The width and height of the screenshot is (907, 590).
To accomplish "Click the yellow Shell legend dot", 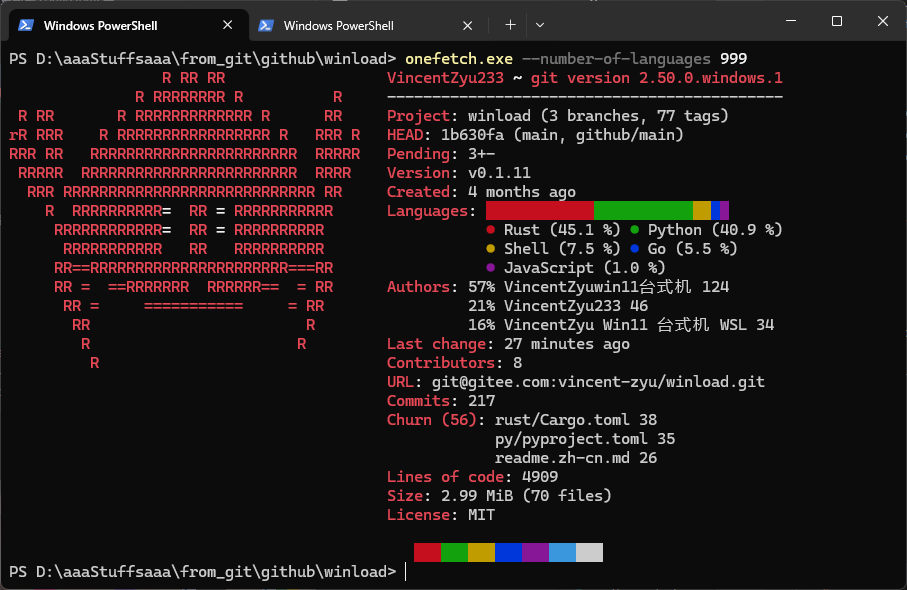I will 491,249.
